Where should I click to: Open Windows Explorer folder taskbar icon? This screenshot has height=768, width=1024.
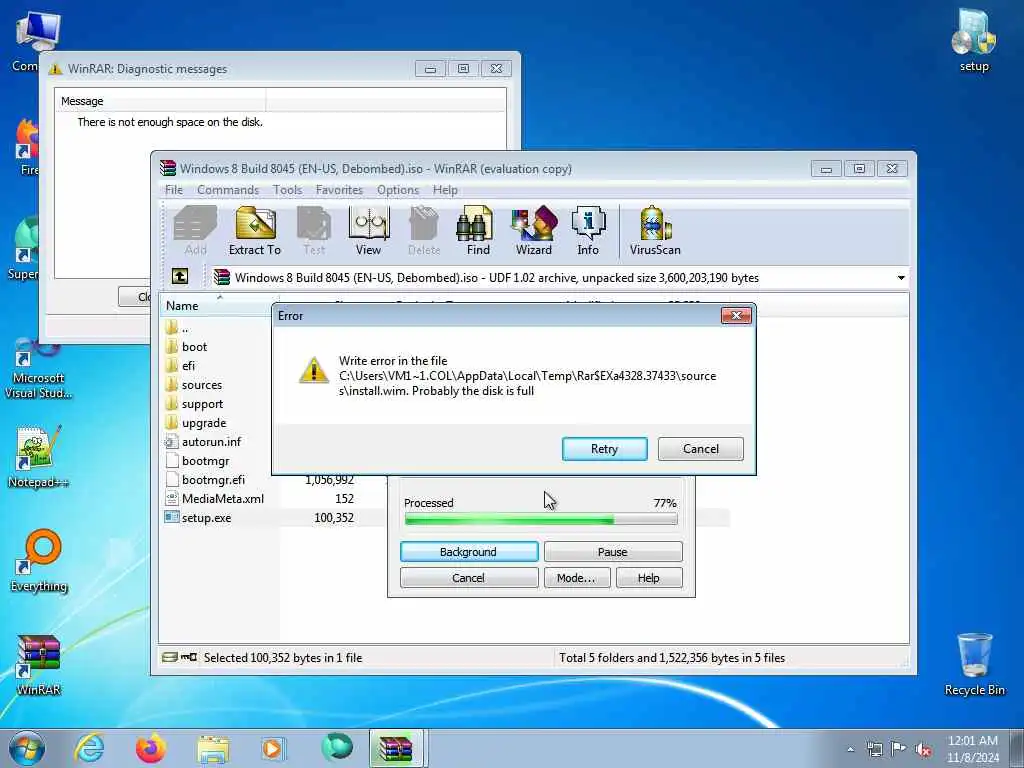point(213,749)
